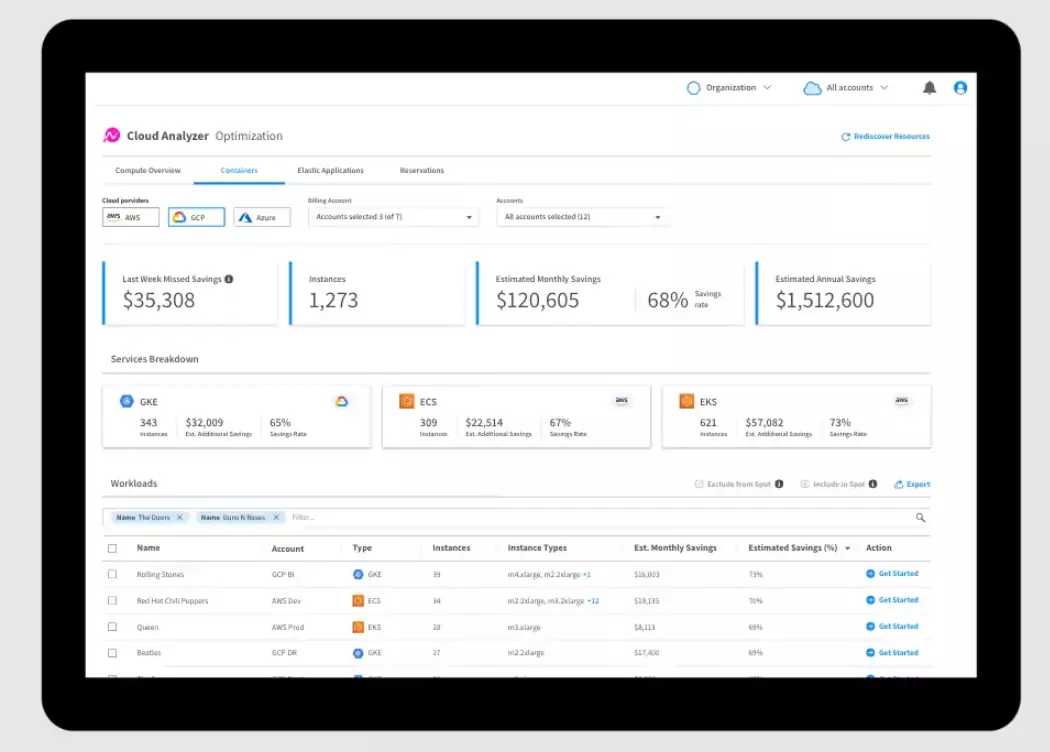Open the Elastic Applications tab
Viewport: 1050px width, 752px height.
[330, 170]
